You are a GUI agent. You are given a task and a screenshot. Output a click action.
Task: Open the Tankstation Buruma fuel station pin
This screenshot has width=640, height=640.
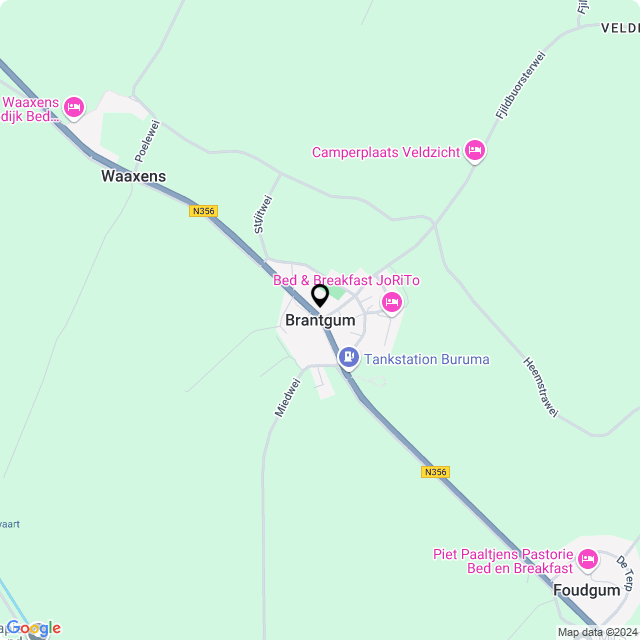pos(349,358)
